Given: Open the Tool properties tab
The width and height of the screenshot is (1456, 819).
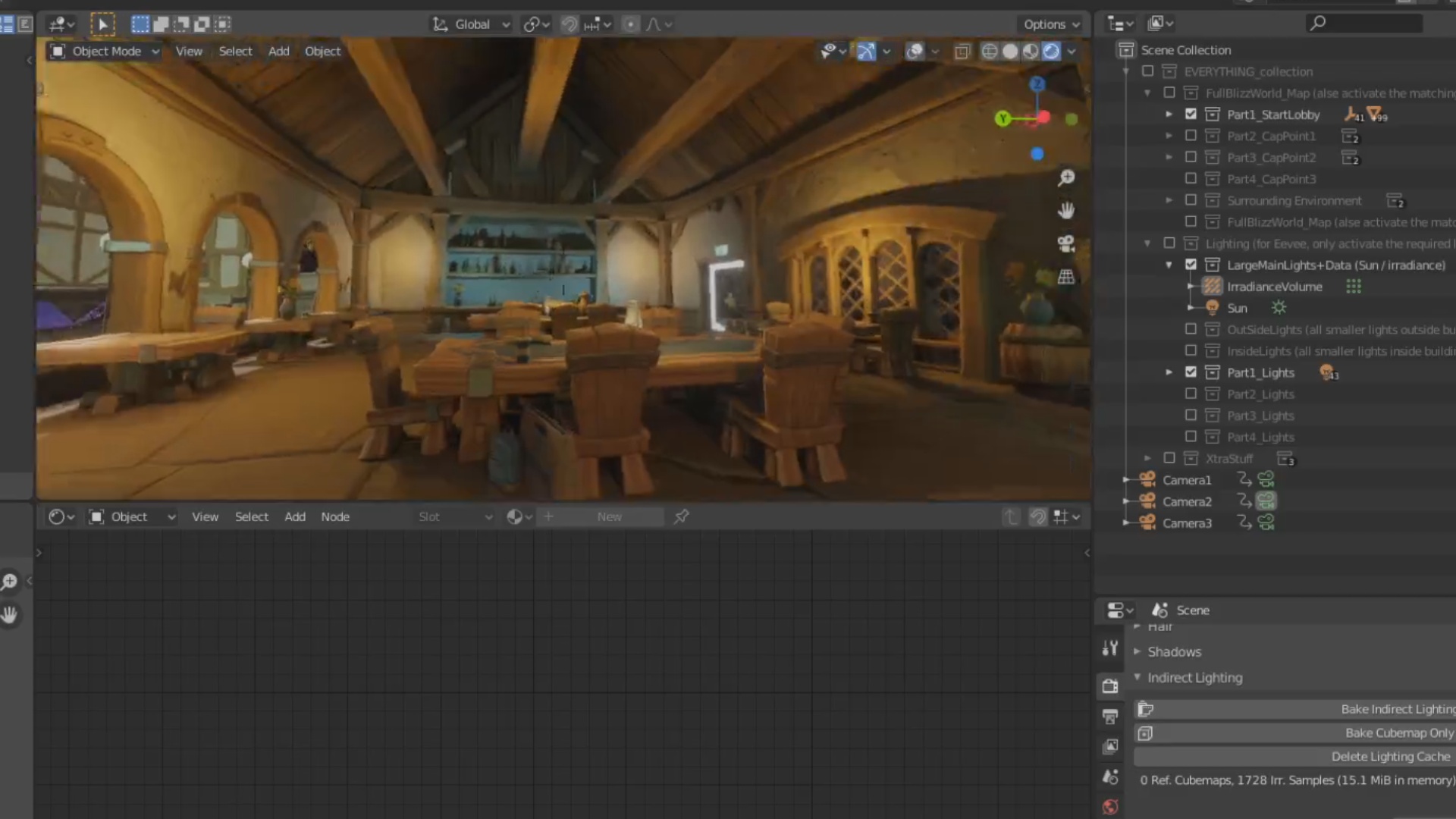Looking at the screenshot, I should pyautogui.click(x=1110, y=648).
